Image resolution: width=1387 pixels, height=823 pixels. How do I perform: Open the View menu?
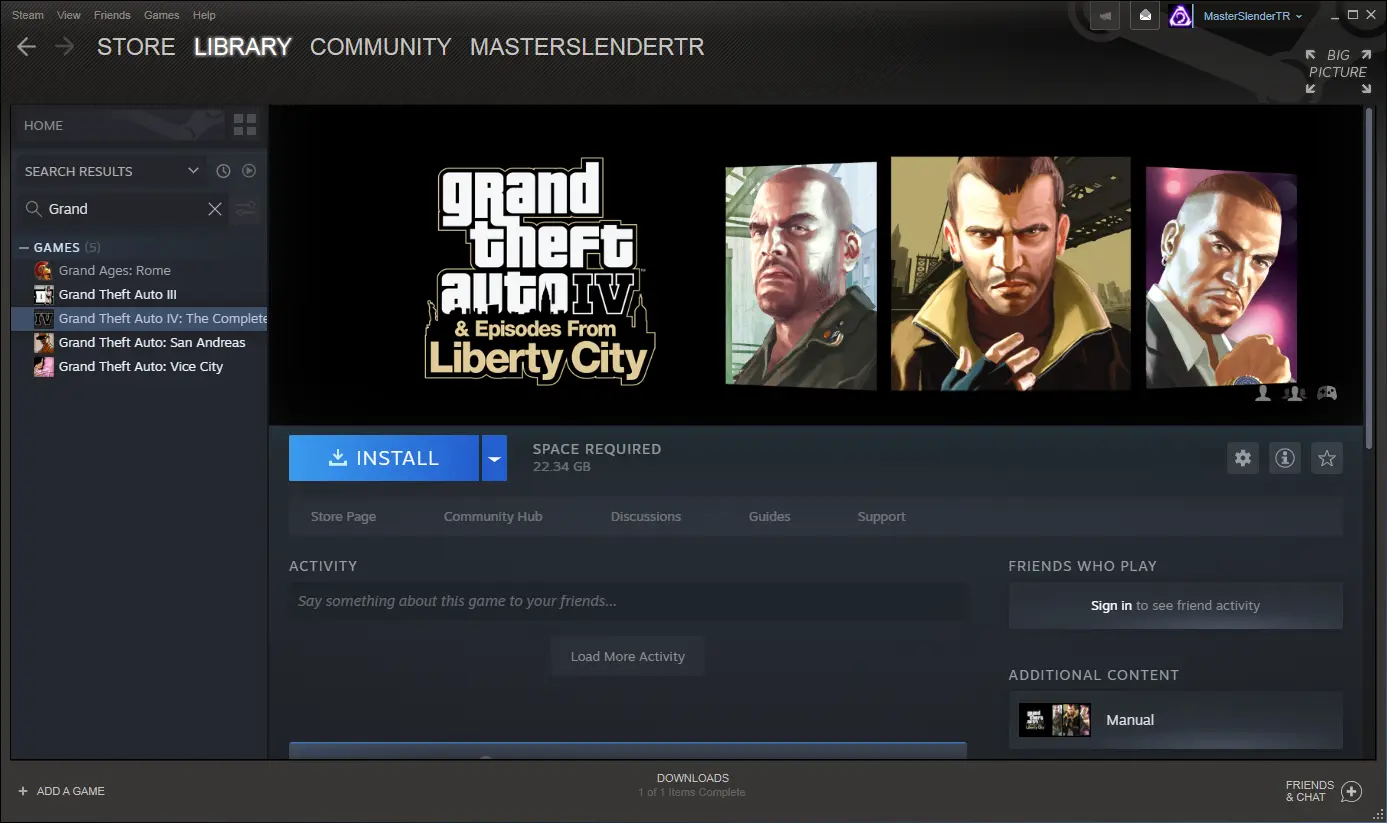[69, 15]
